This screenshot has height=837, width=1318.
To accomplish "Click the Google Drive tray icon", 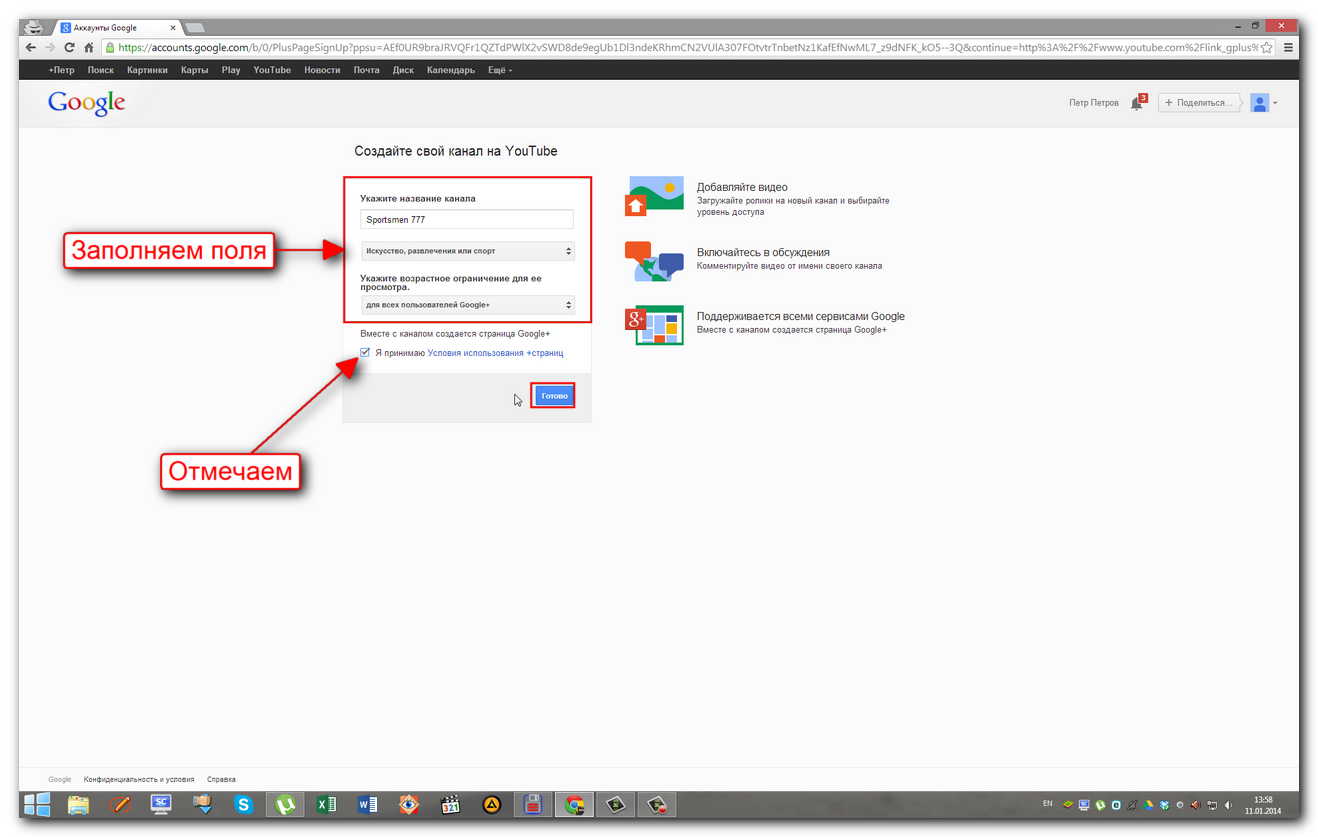I will click(x=1148, y=804).
